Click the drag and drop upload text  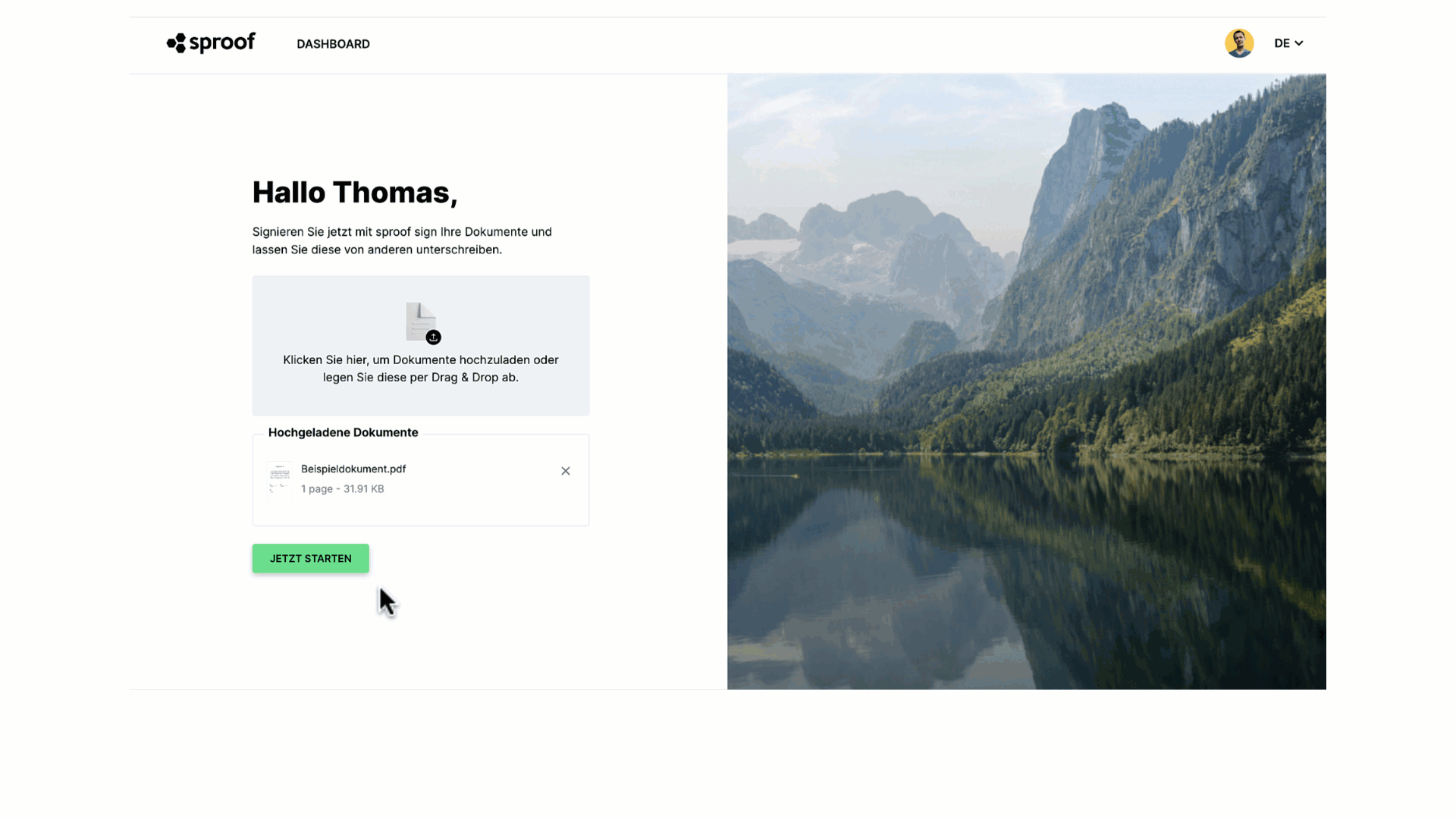(x=421, y=369)
